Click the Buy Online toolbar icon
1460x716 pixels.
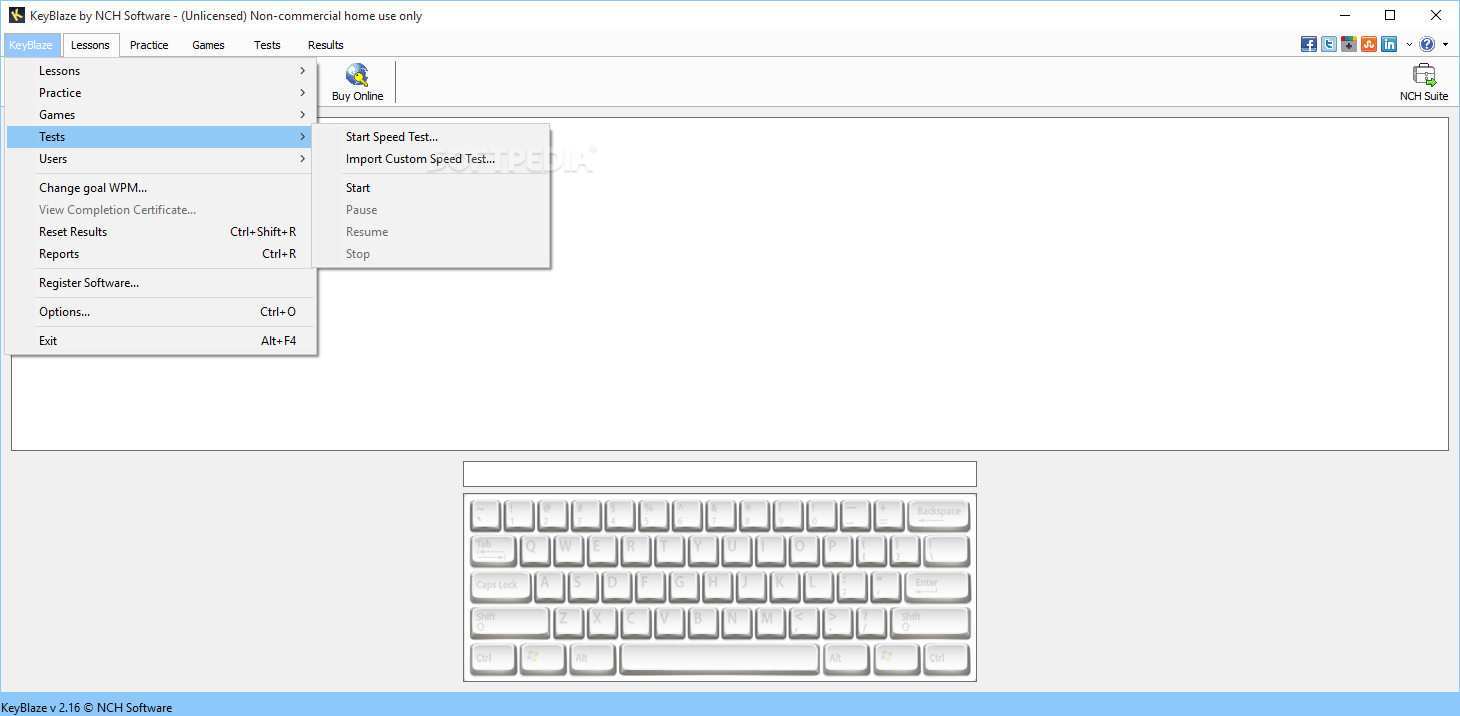pyautogui.click(x=357, y=82)
